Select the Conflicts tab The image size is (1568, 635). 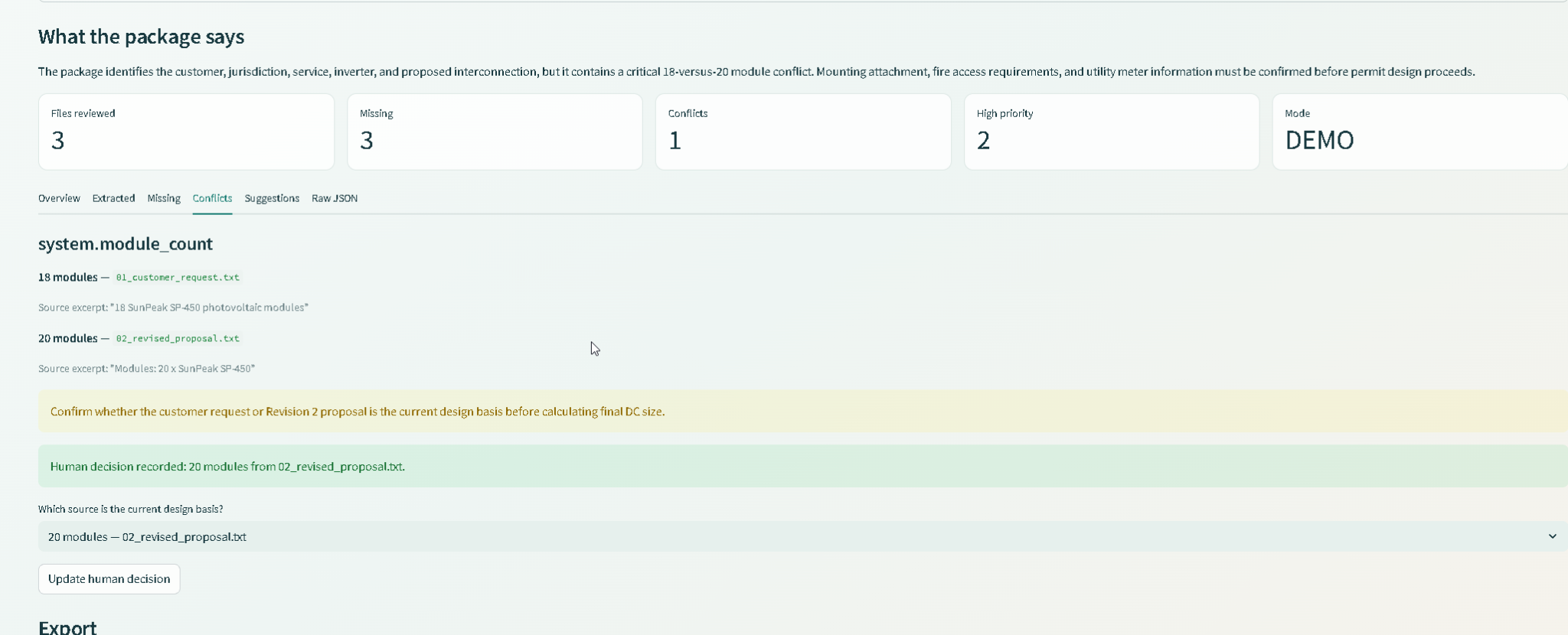[212, 198]
